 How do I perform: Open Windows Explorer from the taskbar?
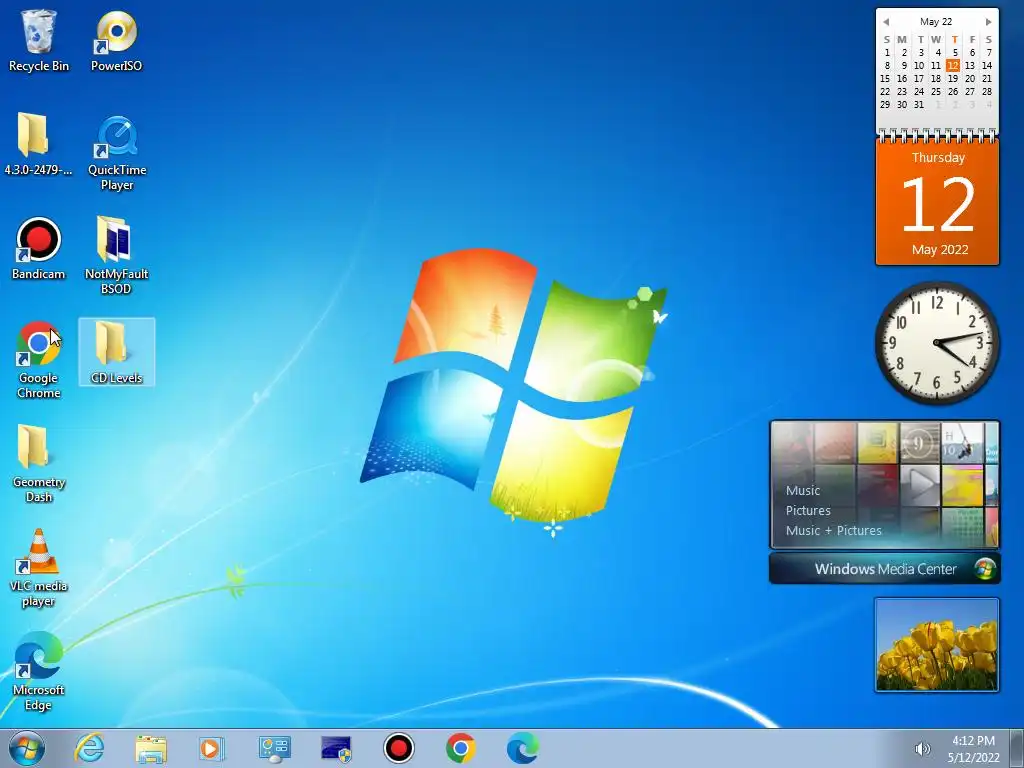[x=151, y=748]
